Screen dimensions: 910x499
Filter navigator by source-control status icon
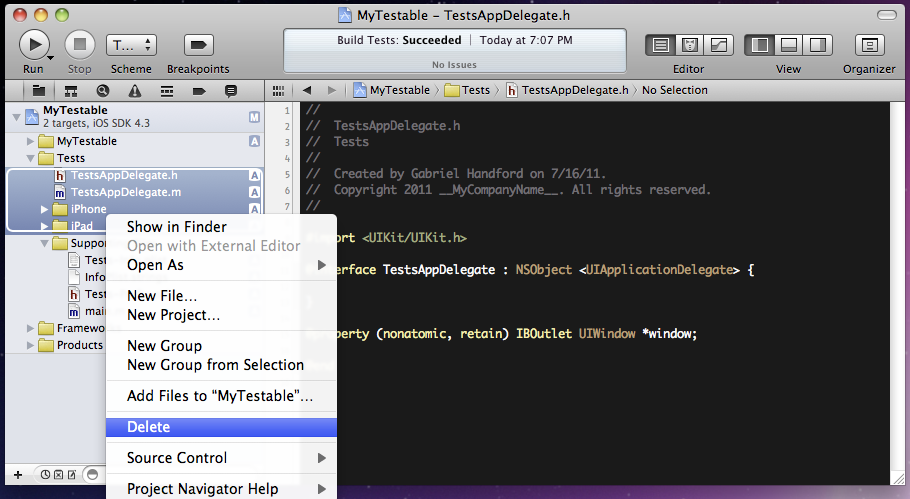point(59,475)
